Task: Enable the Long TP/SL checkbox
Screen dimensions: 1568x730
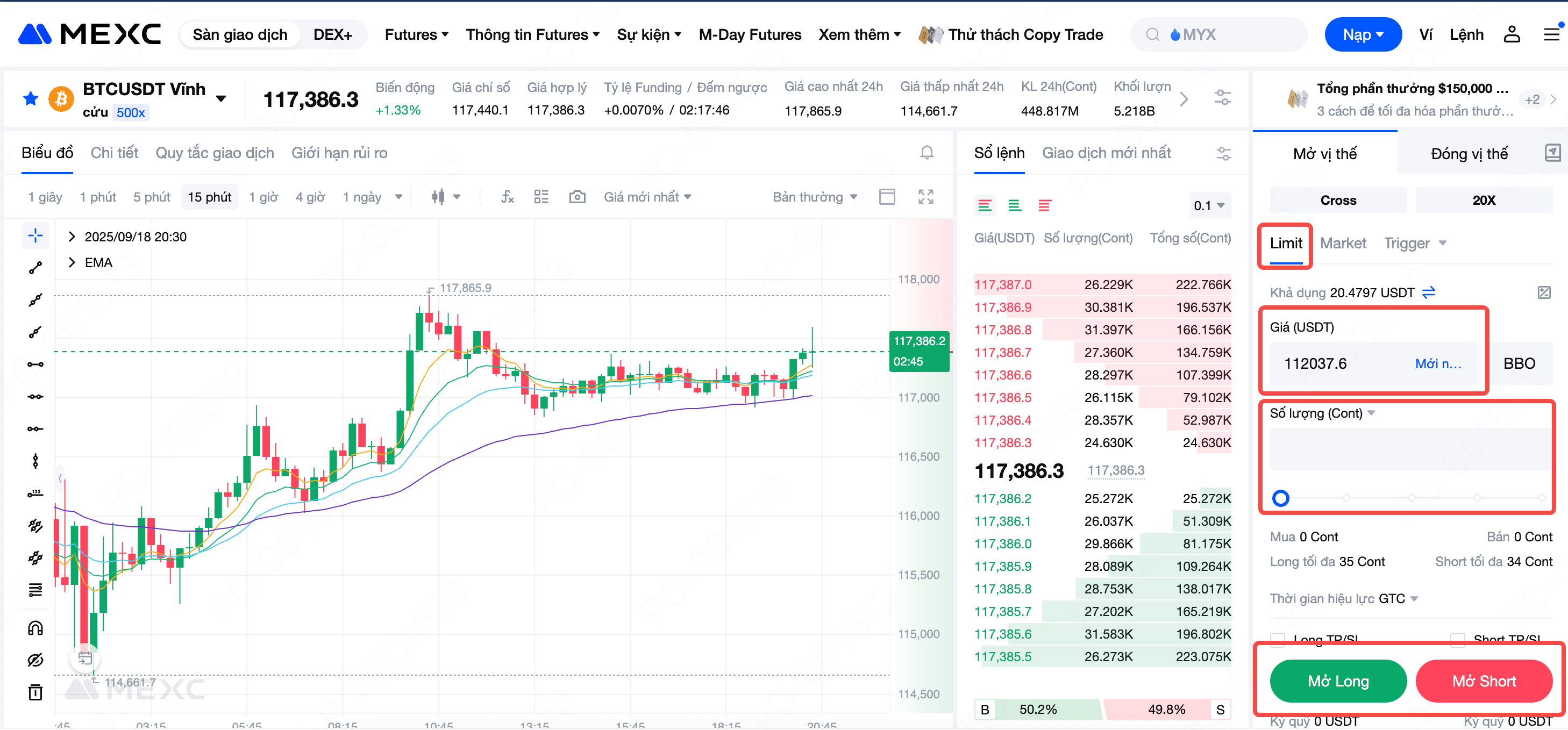Action: click(x=1278, y=638)
